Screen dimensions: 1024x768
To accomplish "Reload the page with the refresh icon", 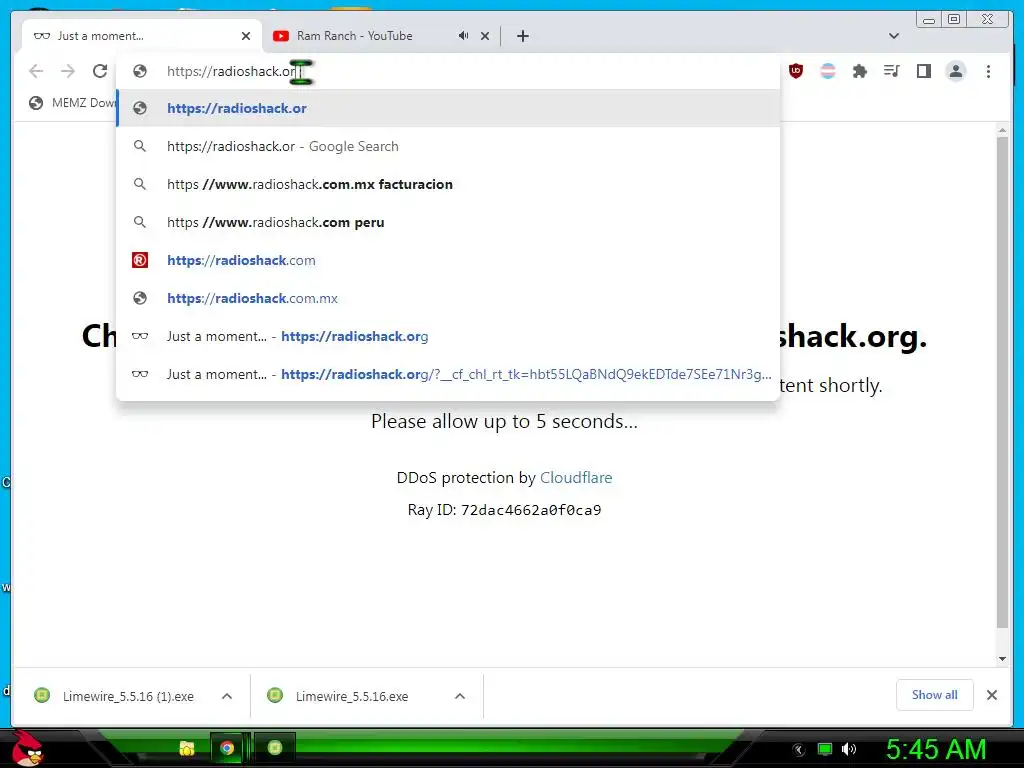I will 100,71.
